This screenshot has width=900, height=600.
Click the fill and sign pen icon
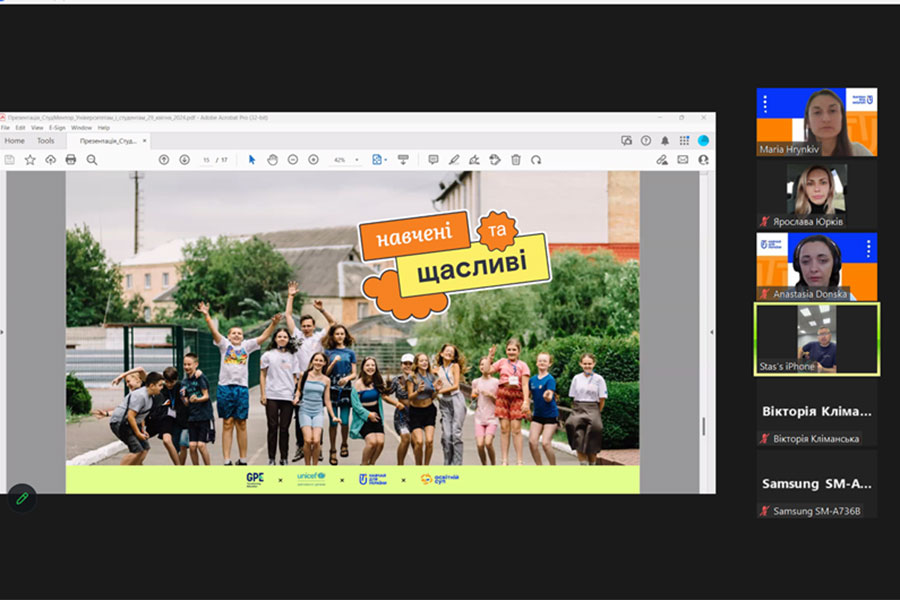coord(662,160)
